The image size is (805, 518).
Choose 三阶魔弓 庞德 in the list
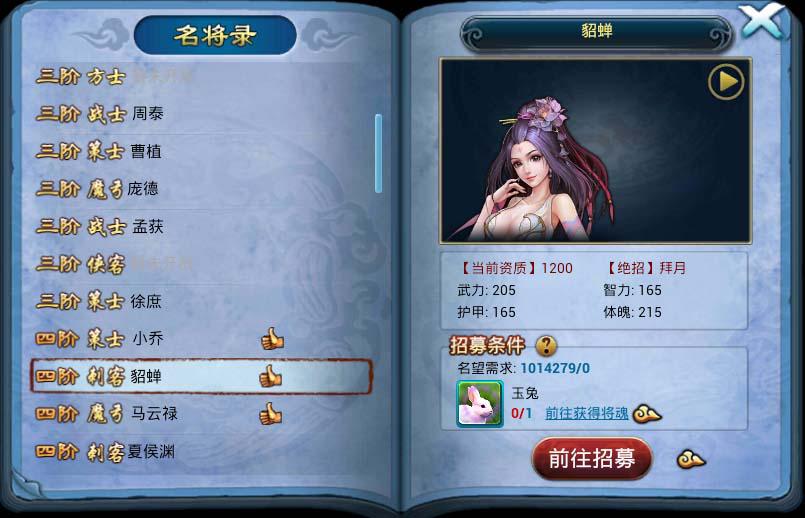click(x=203, y=188)
